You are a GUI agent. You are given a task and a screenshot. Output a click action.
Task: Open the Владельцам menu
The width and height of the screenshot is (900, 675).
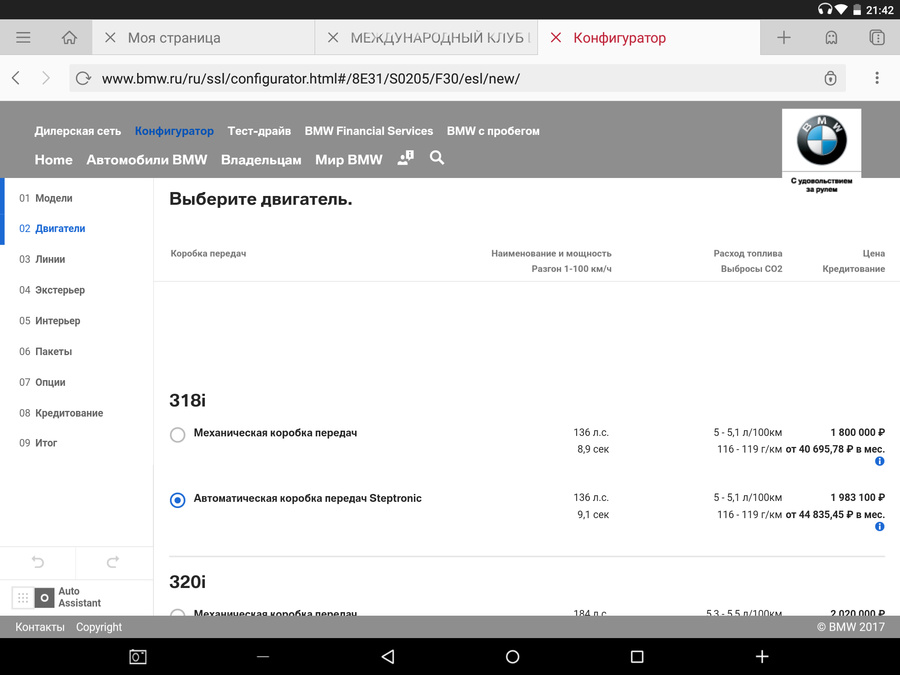[261, 160]
